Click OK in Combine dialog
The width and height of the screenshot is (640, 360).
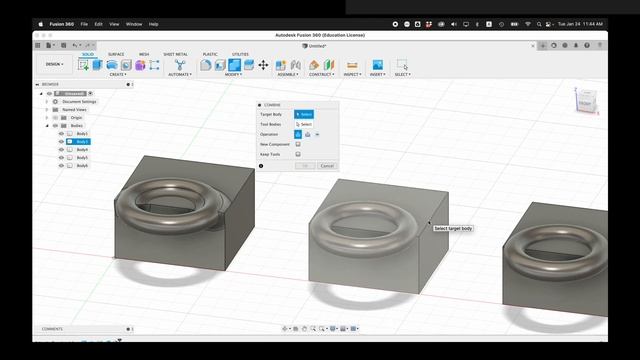point(305,166)
